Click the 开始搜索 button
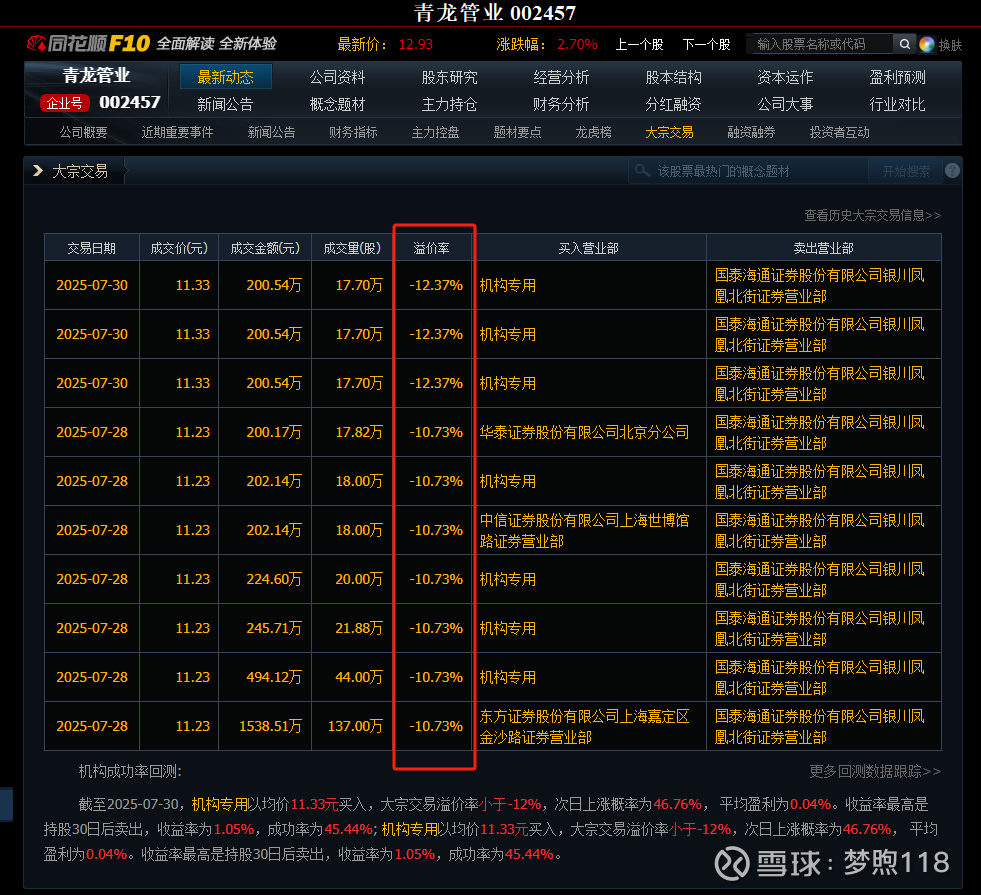The width and height of the screenshot is (981, 895). [x=906, y=171]
